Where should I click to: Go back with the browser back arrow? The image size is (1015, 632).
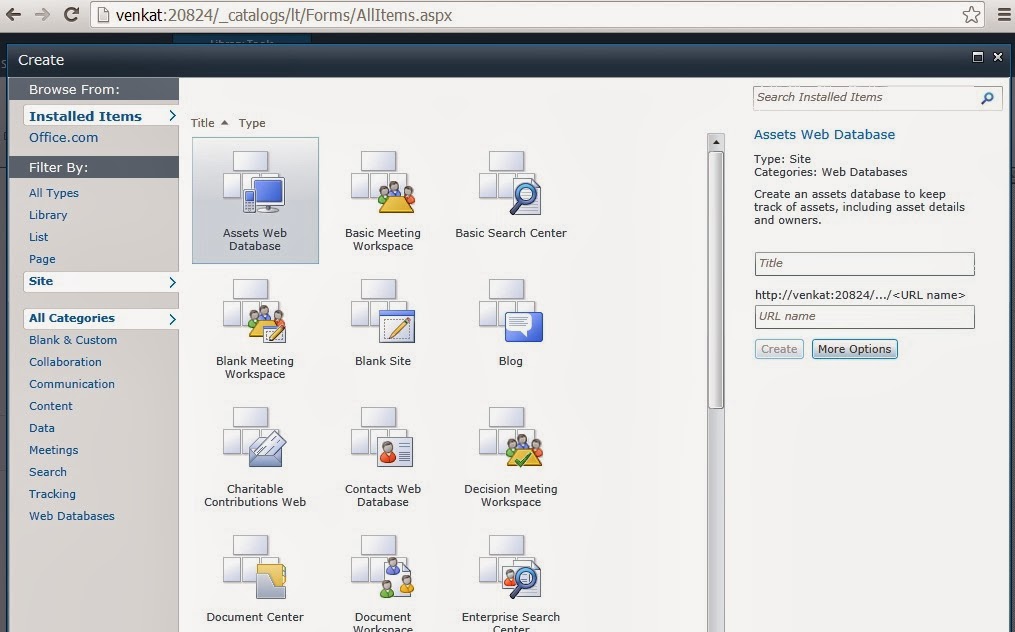pos(14,15)
